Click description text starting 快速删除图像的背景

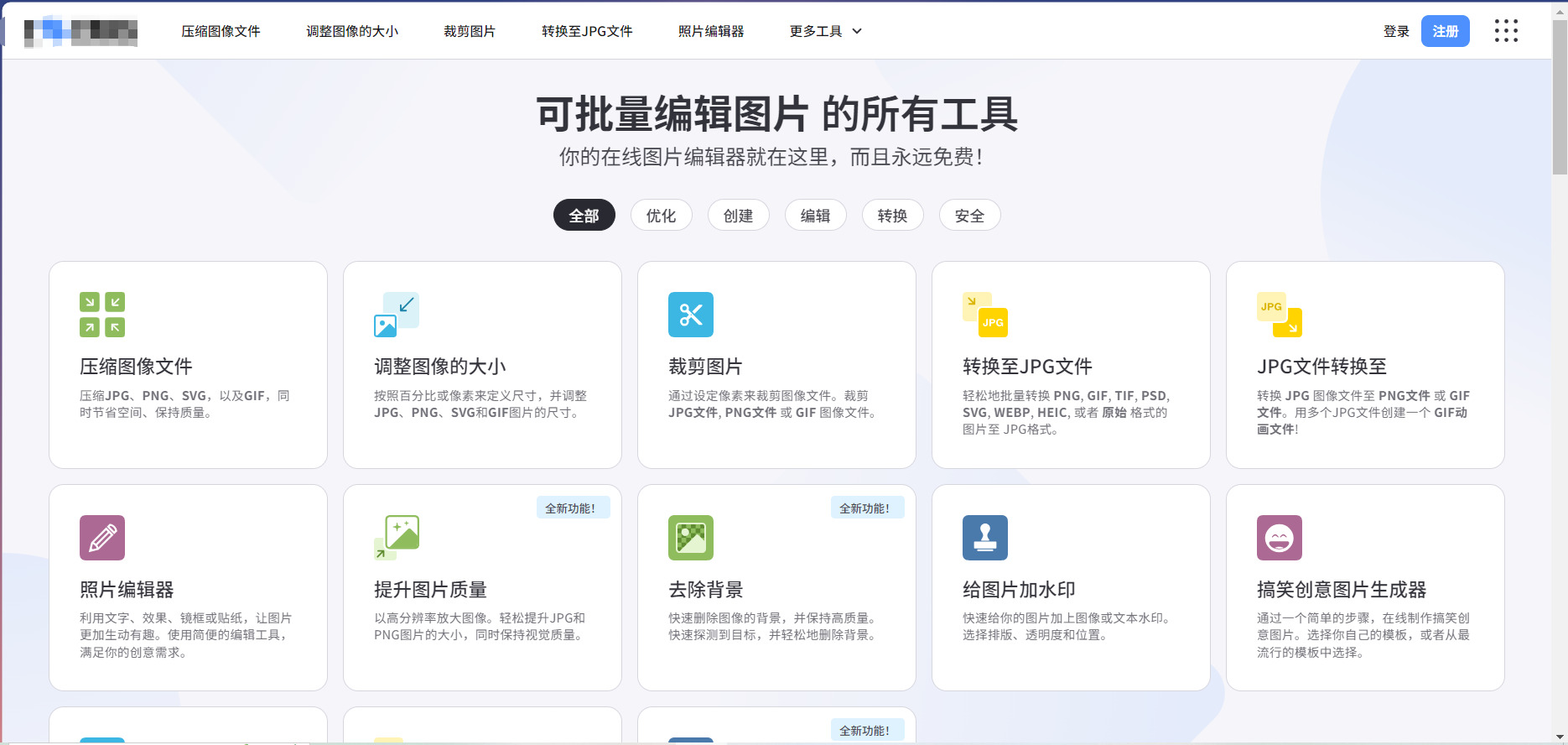pyautogui.click(x=774, y=627)
